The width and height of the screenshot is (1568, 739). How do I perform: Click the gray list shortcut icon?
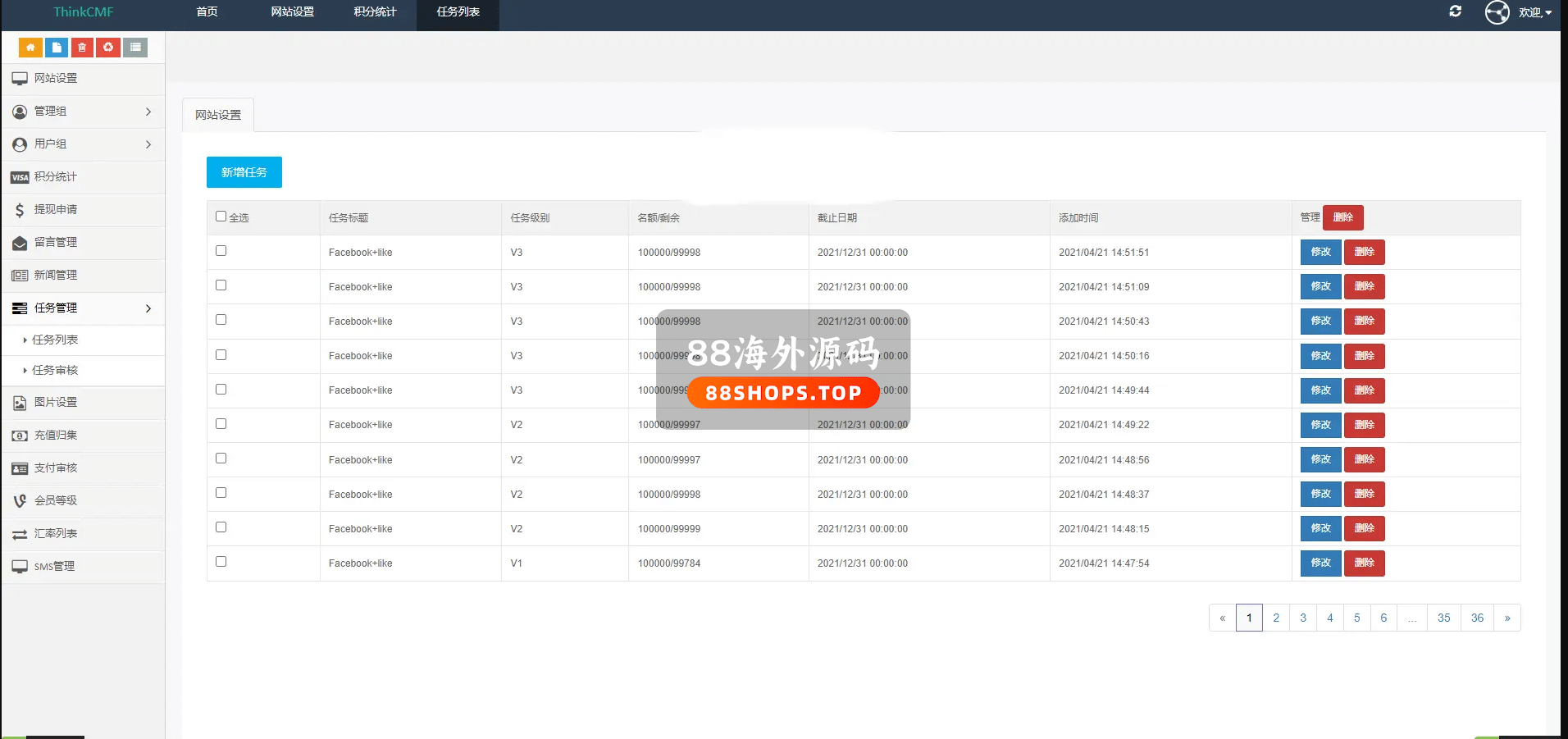click(135, 48)
